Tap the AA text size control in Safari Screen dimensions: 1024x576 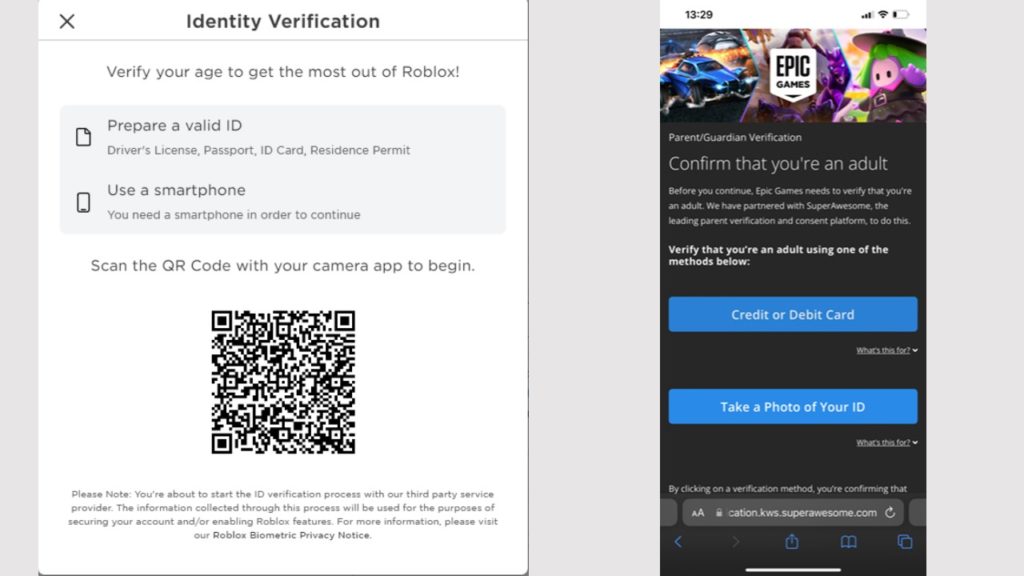[x=698, y=513]
